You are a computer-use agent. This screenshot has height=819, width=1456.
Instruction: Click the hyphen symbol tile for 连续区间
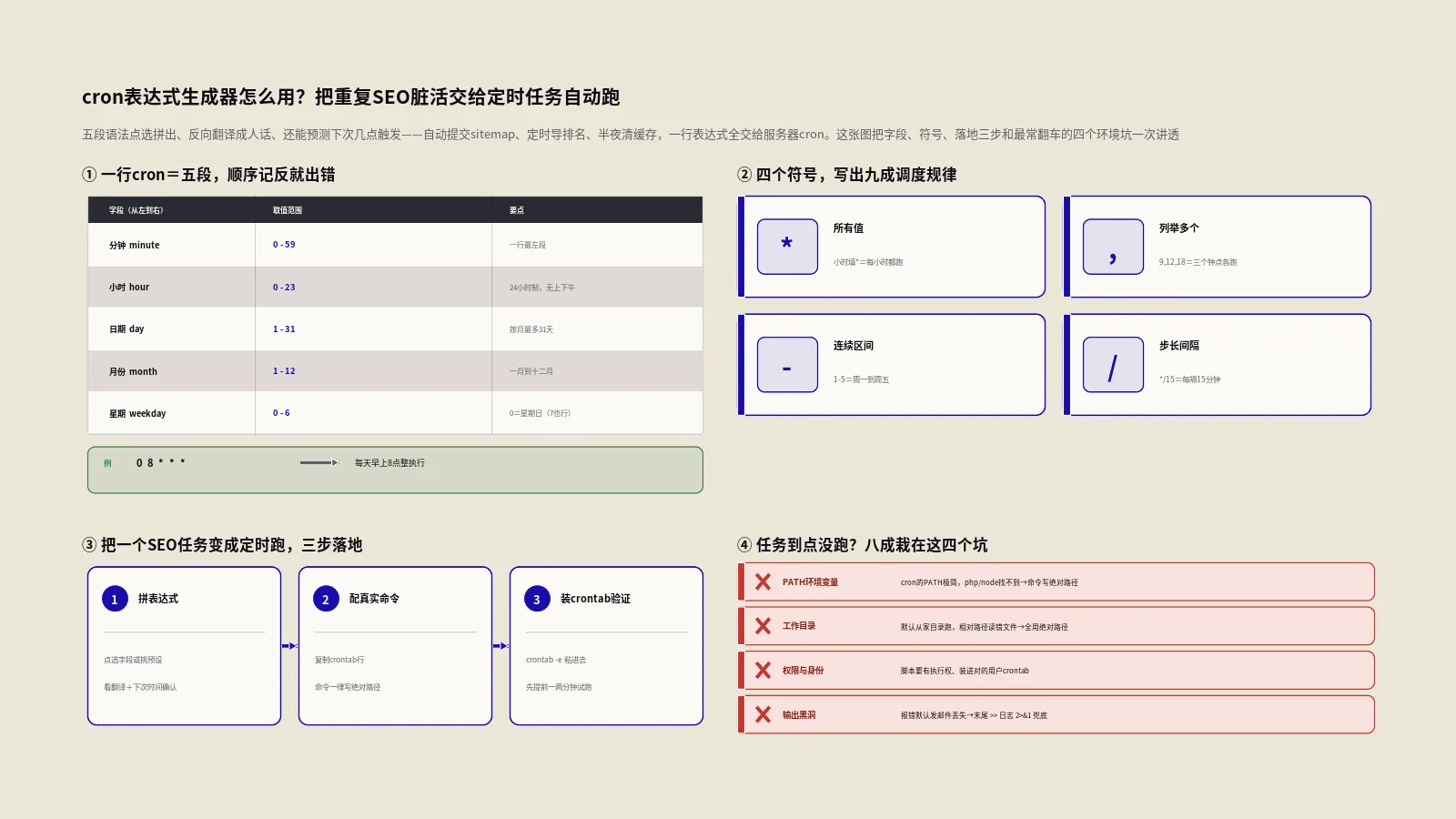787,365
